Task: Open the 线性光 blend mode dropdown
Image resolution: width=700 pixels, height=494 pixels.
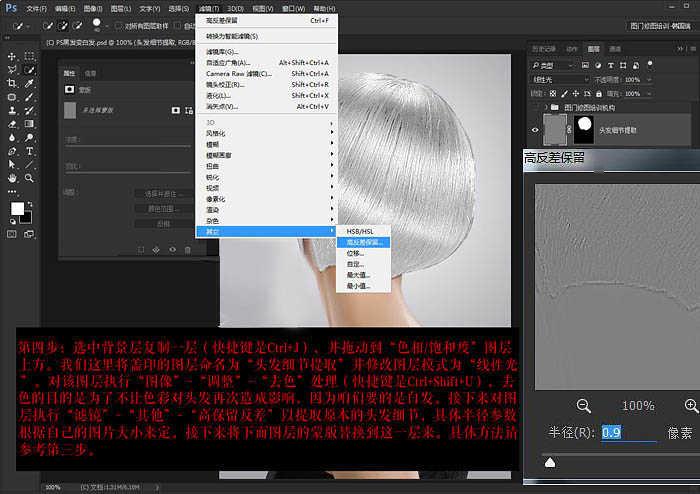Action: (x=558, y=78)
